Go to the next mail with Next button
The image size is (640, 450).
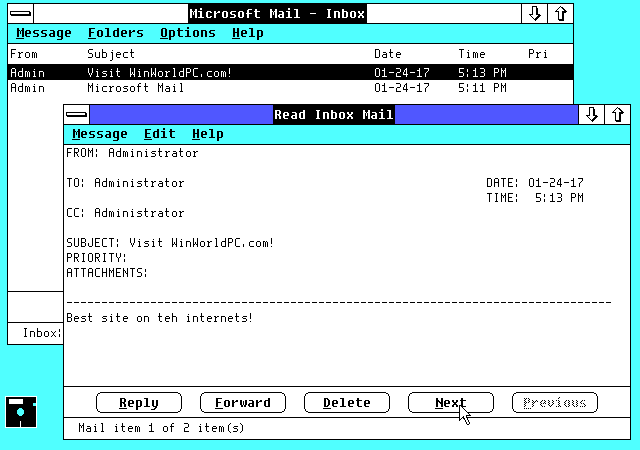pyautogui.click(x=451, y=403)
